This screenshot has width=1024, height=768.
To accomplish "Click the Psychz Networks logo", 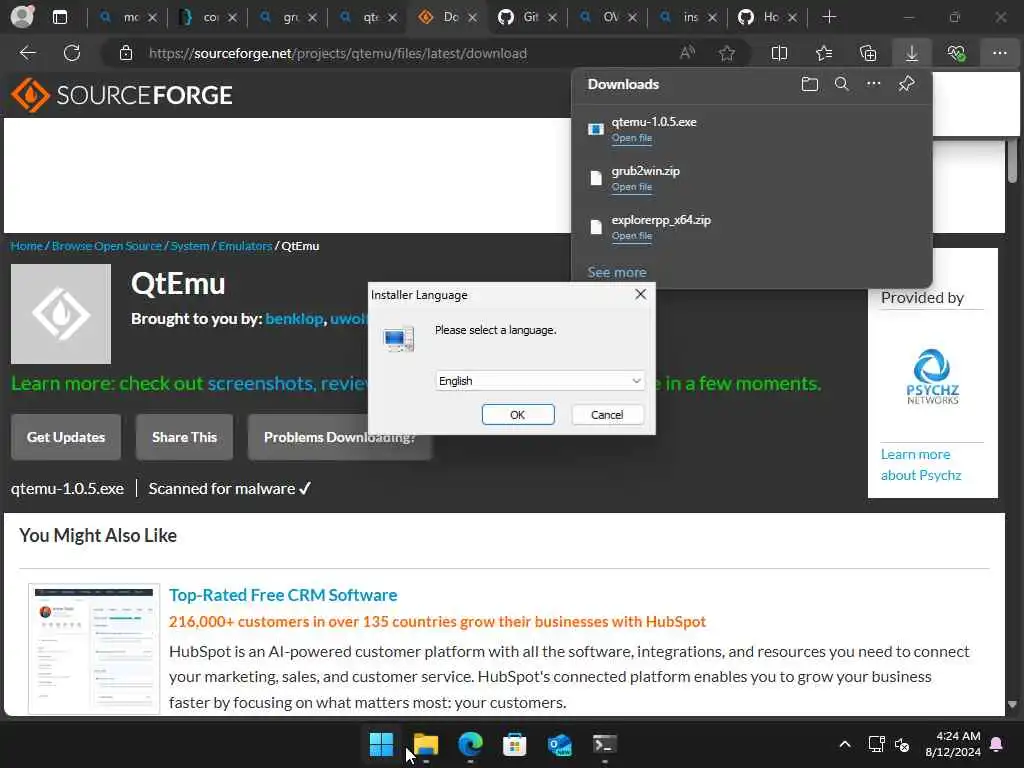I will point(932,377).
